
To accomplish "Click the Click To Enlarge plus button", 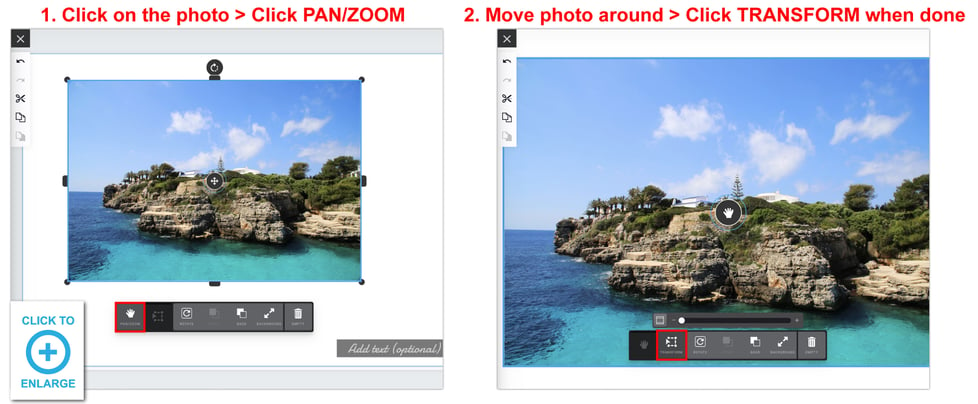I will 47,352.
